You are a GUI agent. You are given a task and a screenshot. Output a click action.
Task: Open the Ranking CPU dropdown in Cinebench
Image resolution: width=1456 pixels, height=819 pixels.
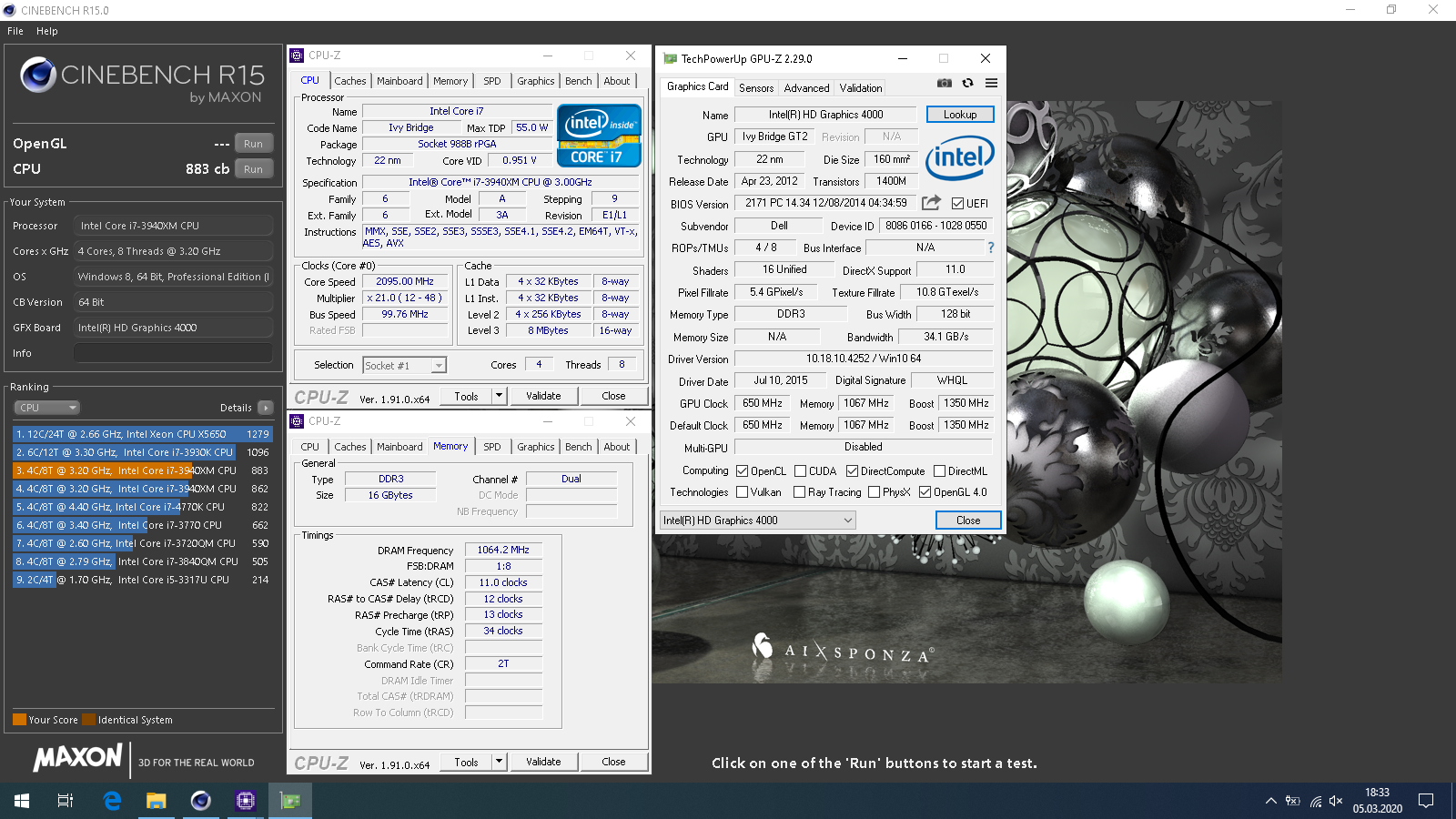[x=47, y=408]
